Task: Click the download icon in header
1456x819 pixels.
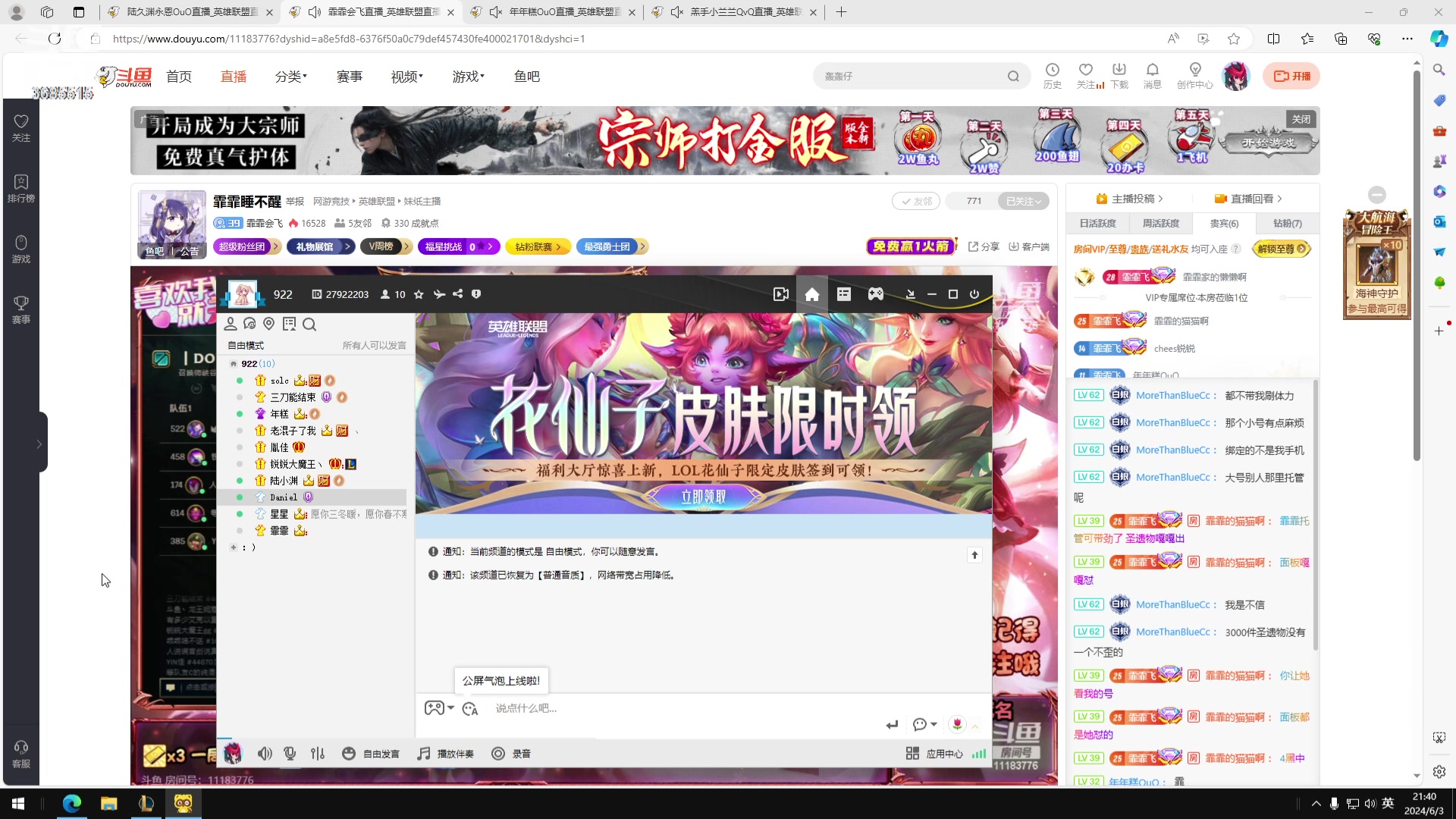Action: [1119, 70]
